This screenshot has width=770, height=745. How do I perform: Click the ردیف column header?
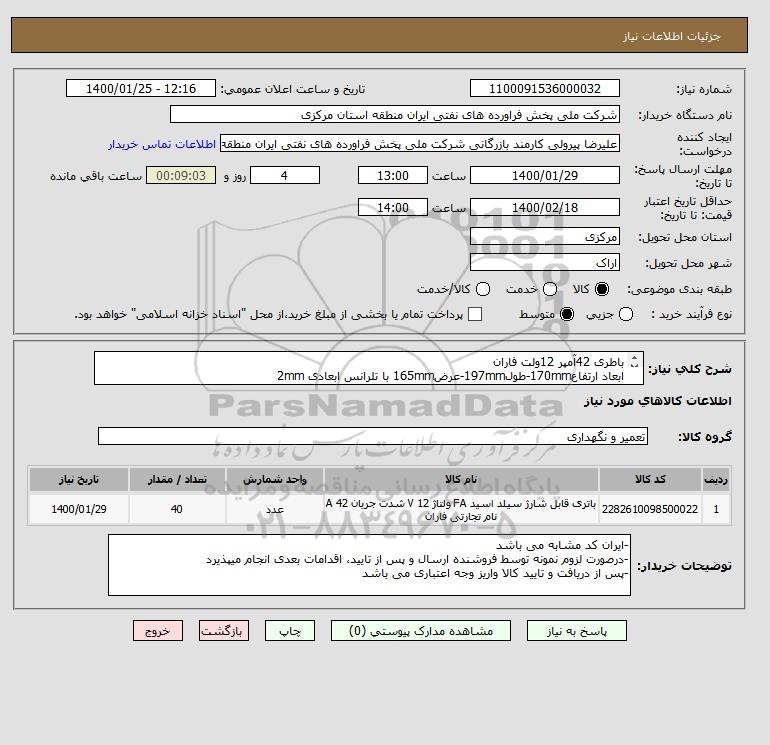pos(716,479)
